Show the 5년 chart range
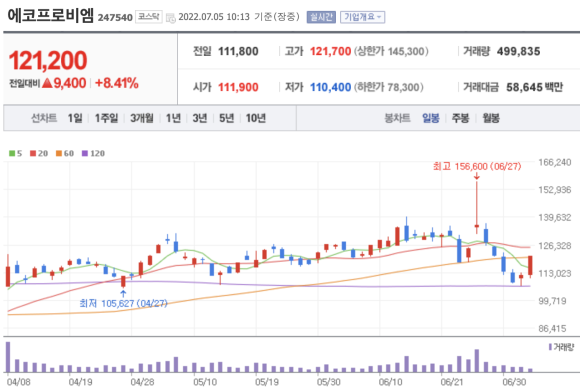This screenshot has width=580, height=392. (x=226, y=118)
